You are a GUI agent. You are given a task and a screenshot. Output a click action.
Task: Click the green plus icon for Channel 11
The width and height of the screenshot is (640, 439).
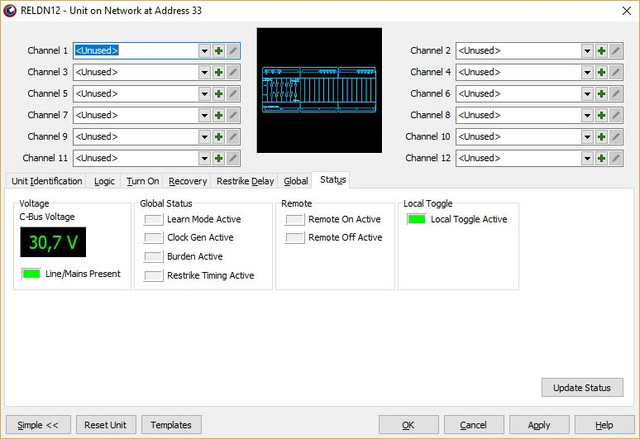pyautogui.click(x=219, y=158)
